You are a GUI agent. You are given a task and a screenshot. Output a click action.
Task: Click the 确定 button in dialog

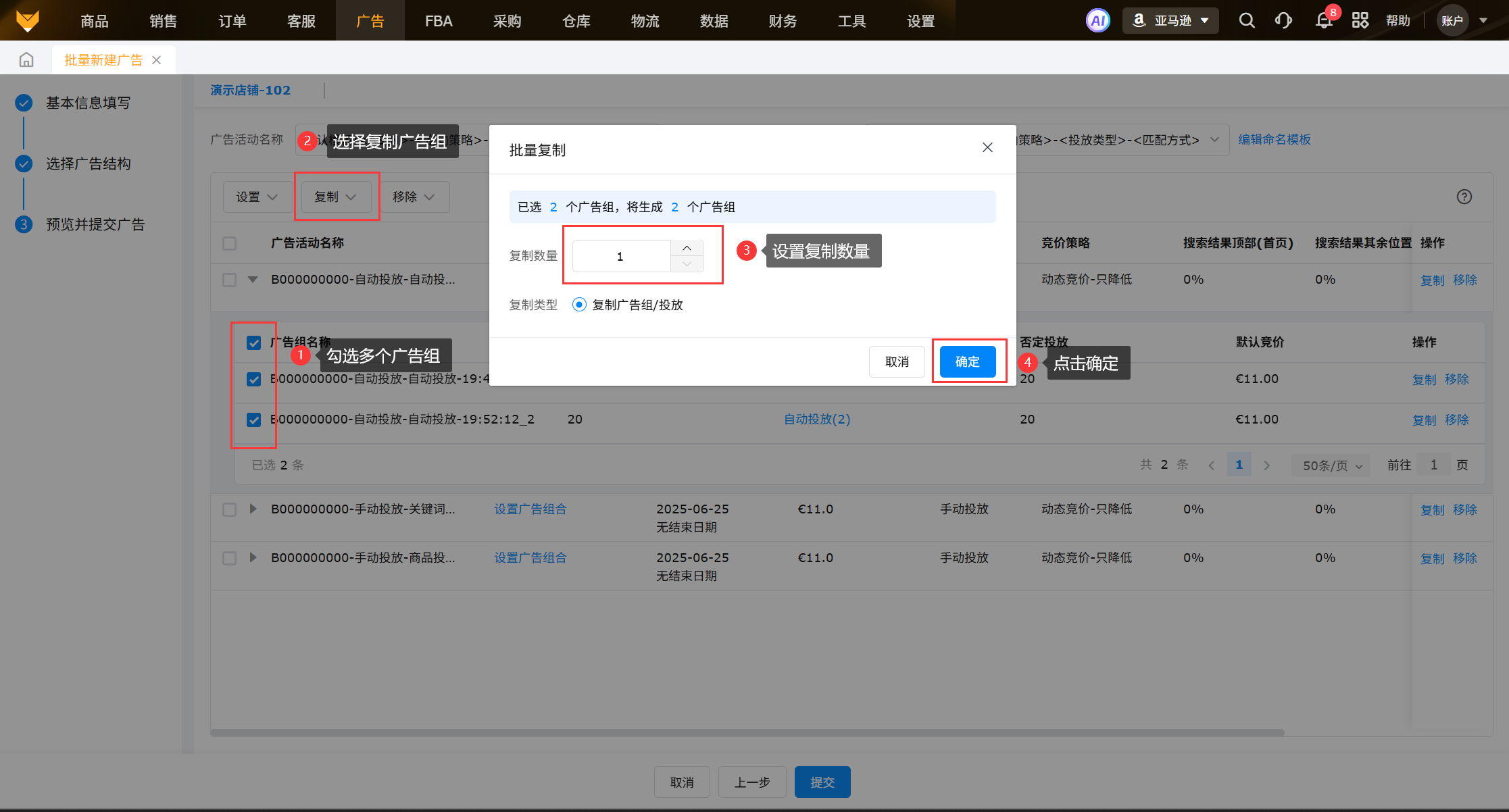(x=967, y=361)
